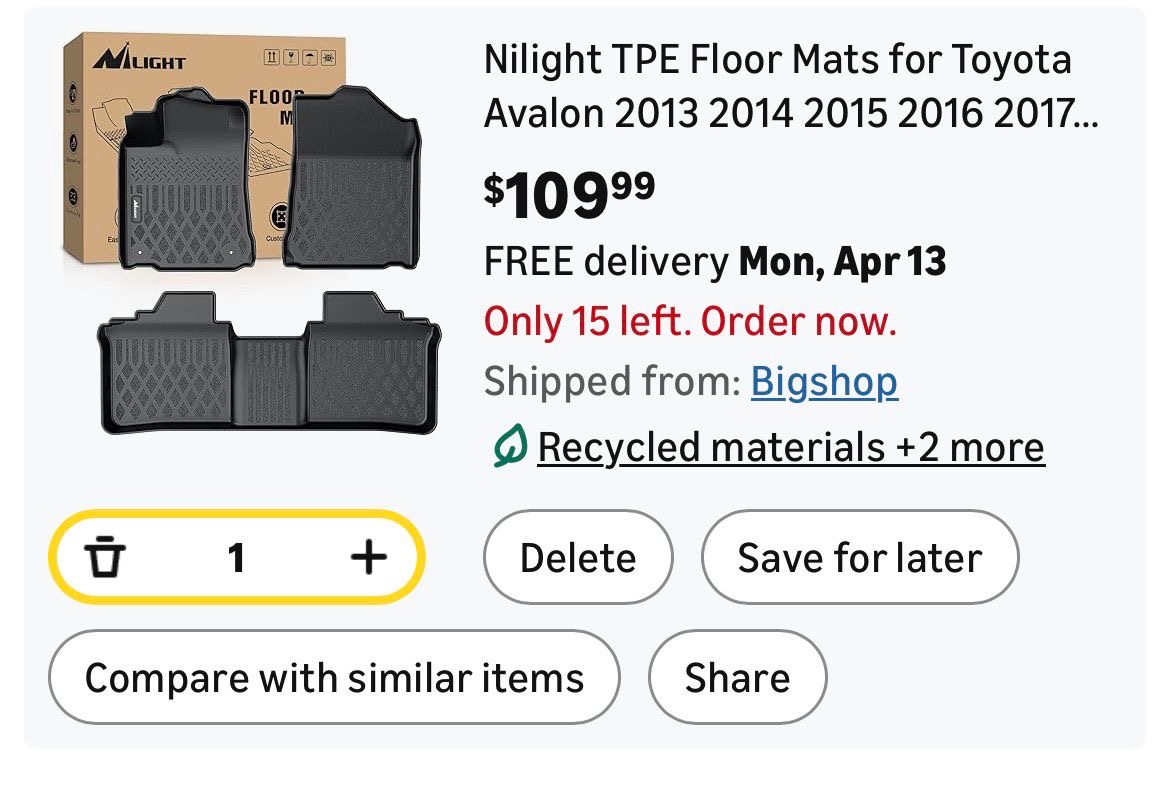The height and width of the screenshot is (788, 1170).
Task: Click the Only 15 left warning text
Action: click(690, 321)
